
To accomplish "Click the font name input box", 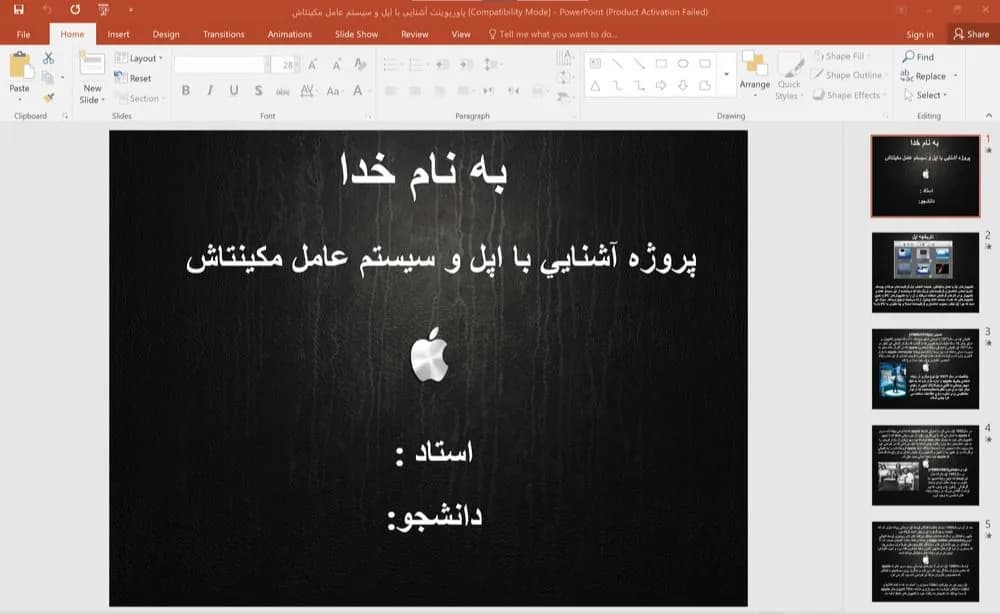I will (x=219, y=64).
